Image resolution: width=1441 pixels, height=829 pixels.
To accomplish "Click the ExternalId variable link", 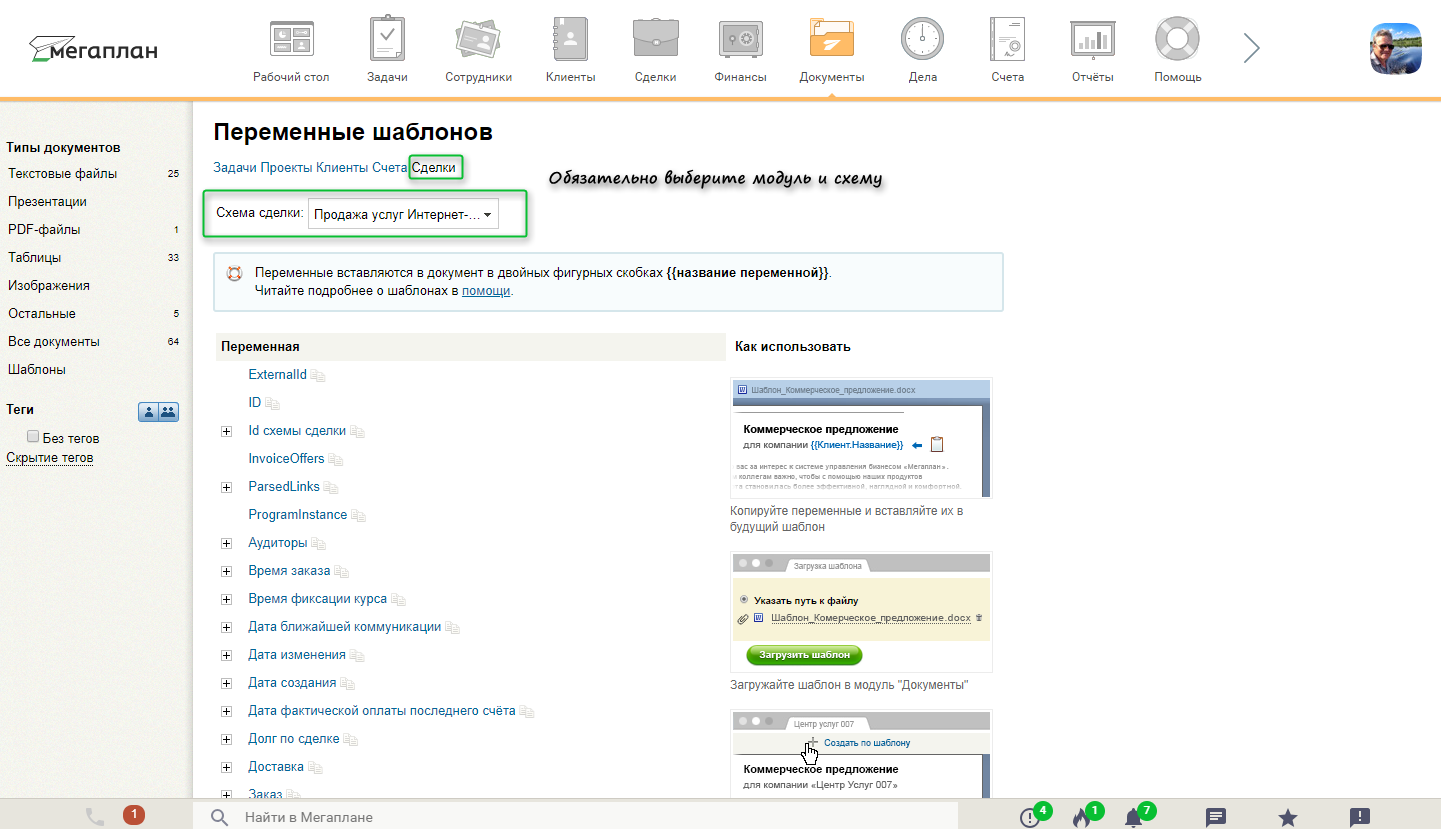I will [277, 375].
